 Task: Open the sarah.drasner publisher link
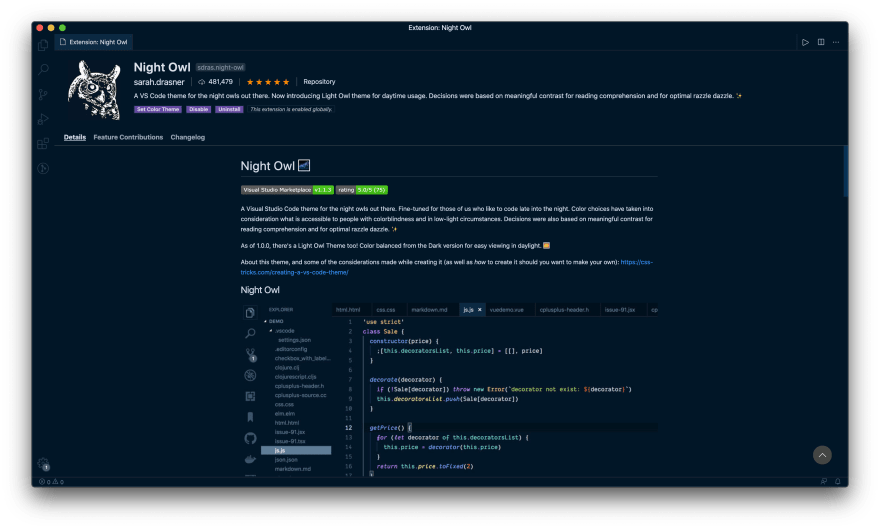tap(159, 82)
